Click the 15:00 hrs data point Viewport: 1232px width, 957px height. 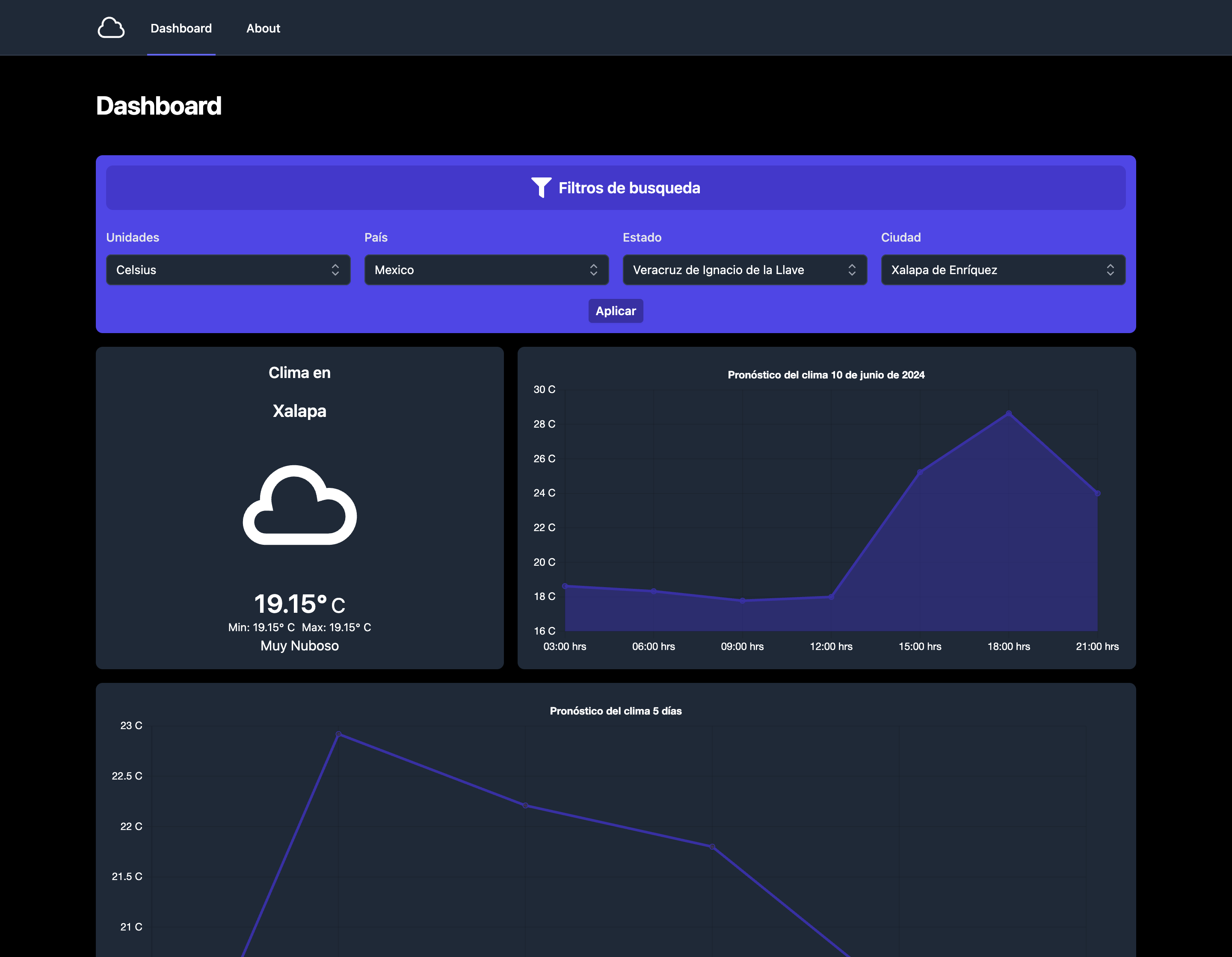pyautogui.click(x=920, y=472)
